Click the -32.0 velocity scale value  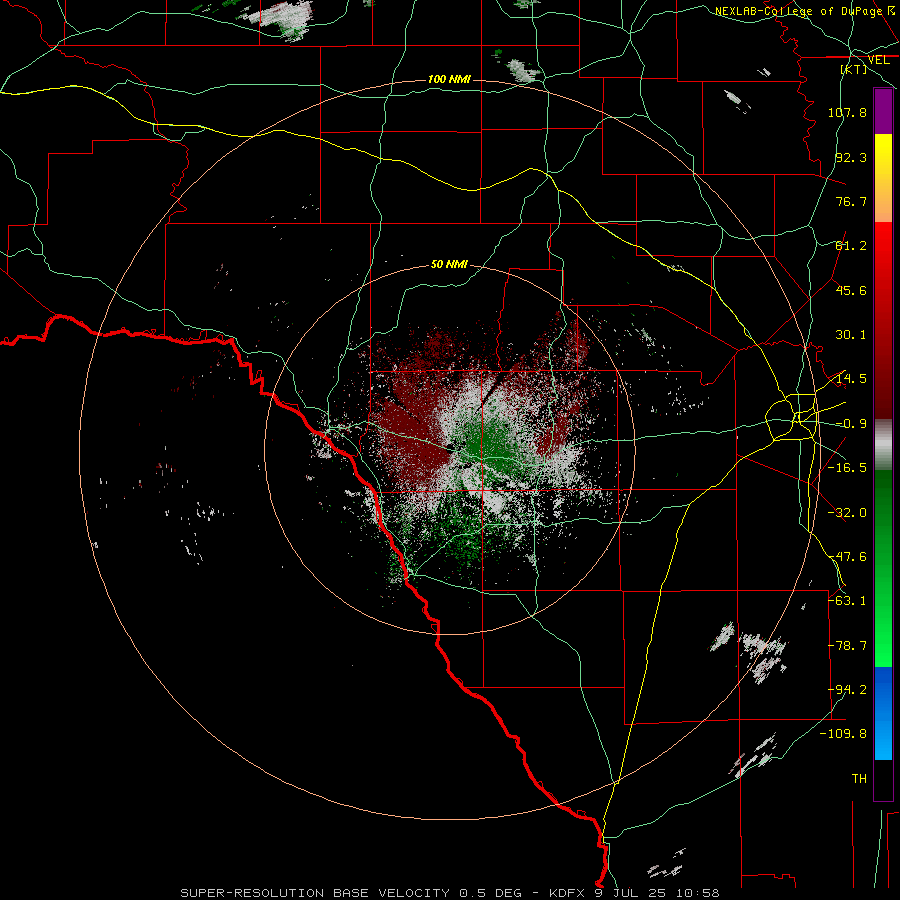(847, 513)
